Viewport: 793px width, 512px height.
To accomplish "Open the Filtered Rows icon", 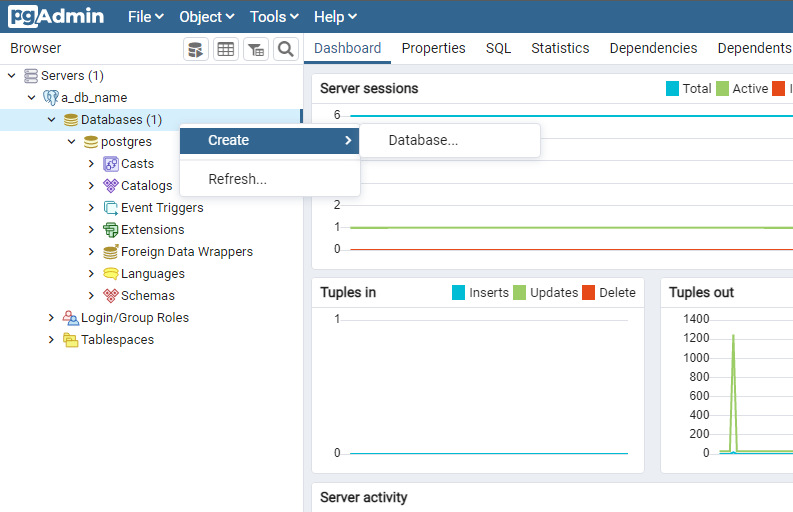I will click(x=256, y=49).
